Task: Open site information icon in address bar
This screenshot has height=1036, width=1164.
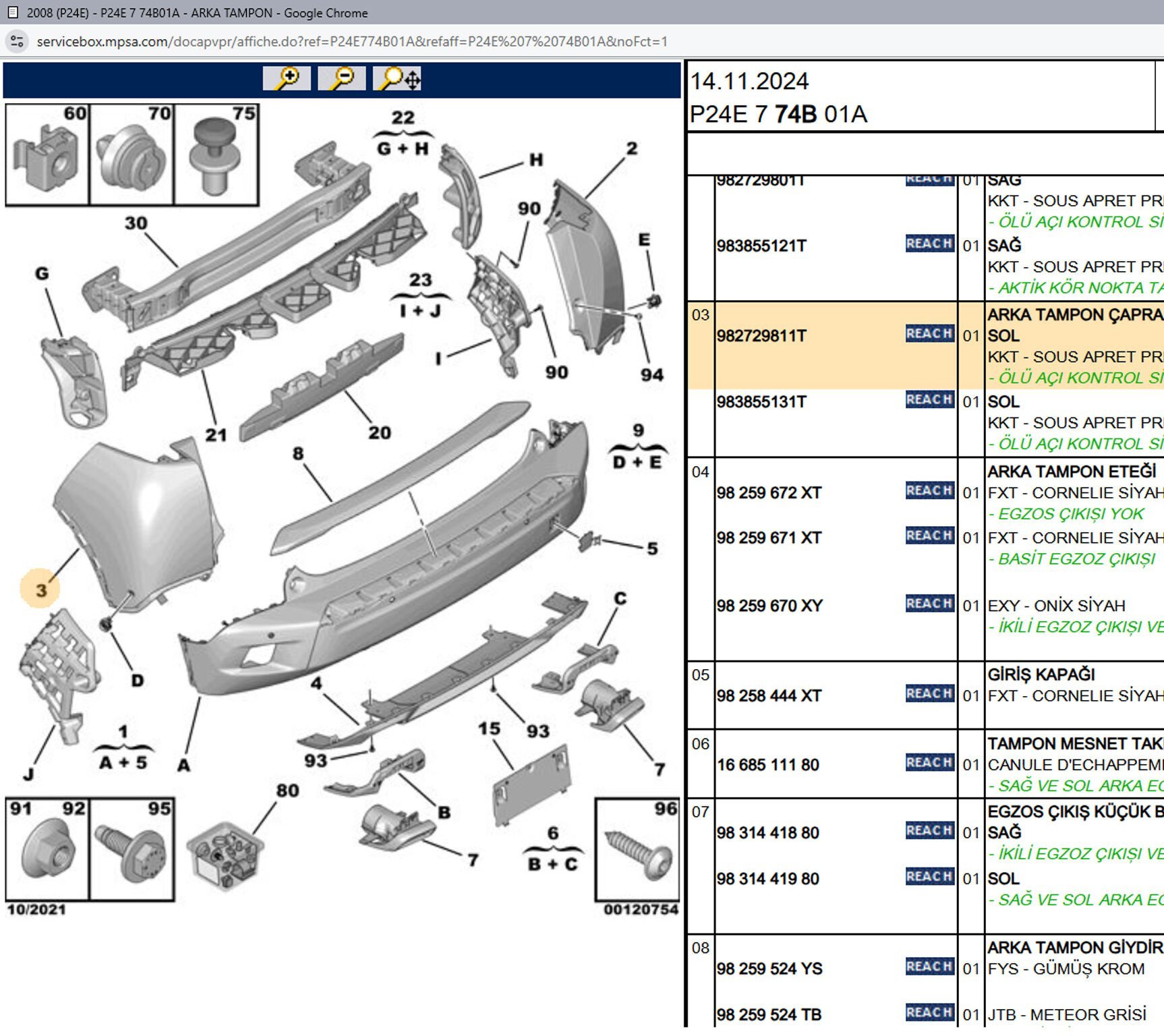Action: (x=18, y=42)
